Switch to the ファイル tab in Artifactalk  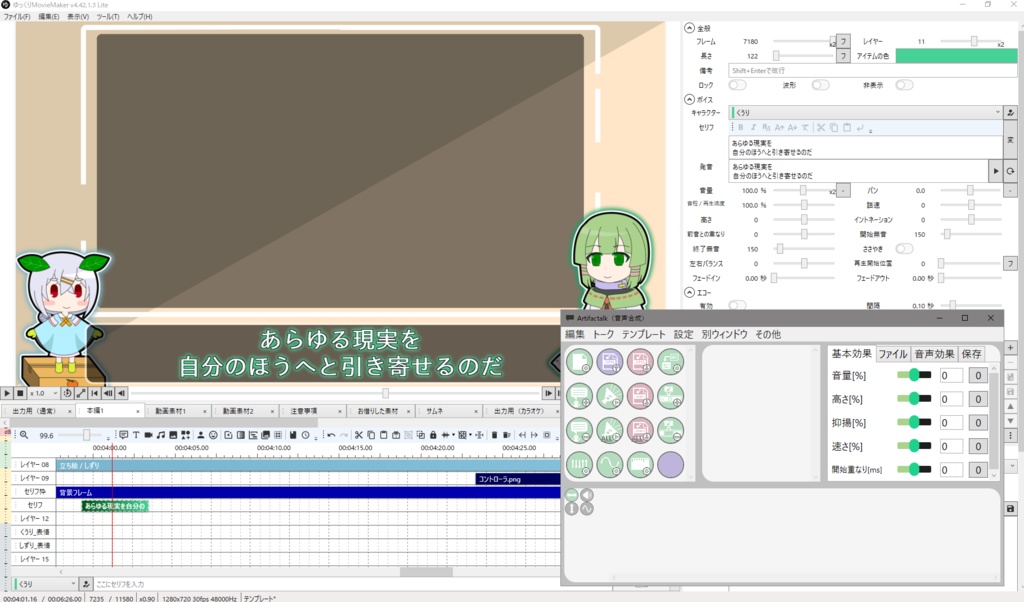(x=892, y=354)
